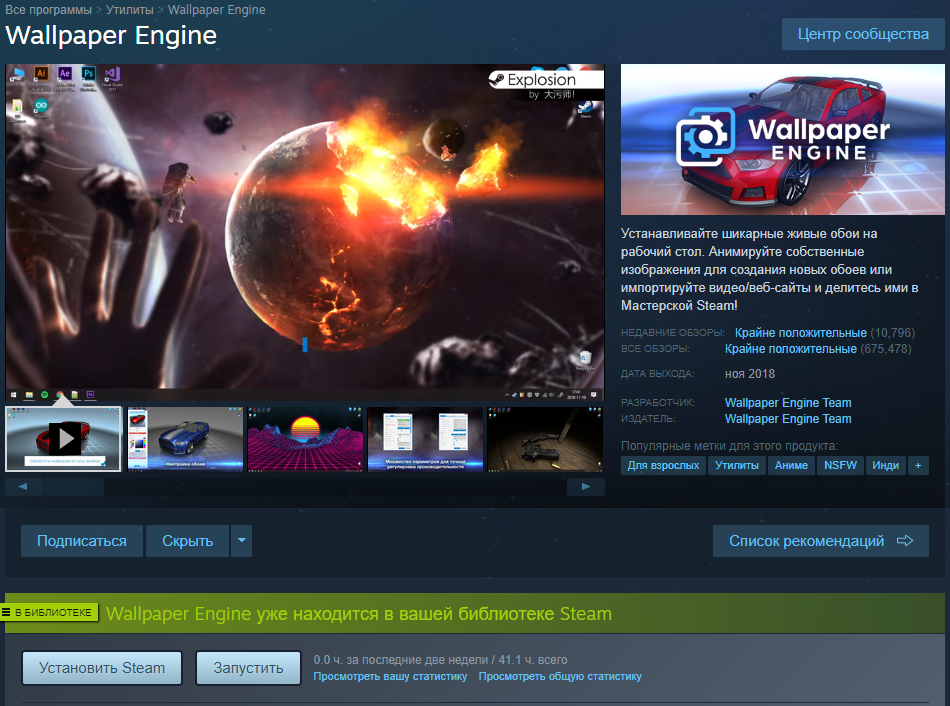Select the Инди tag
Image resolution: width=950 pixels, height=706 pixels.
pos(885,465)
